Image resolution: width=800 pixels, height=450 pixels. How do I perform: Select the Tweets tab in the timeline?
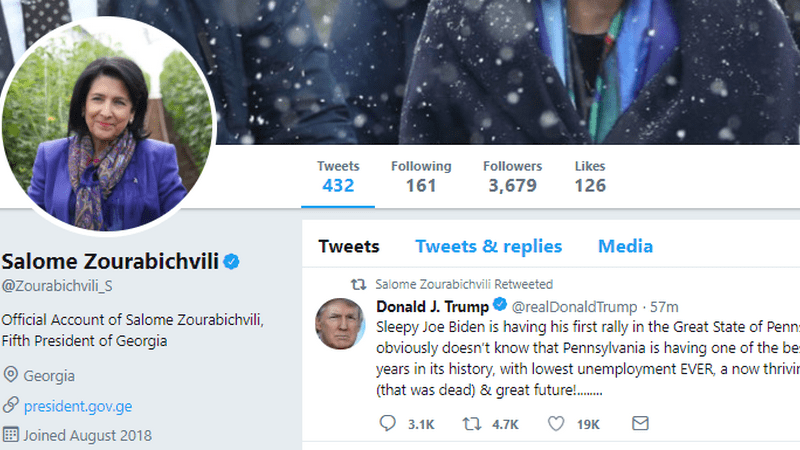point(348,246)
